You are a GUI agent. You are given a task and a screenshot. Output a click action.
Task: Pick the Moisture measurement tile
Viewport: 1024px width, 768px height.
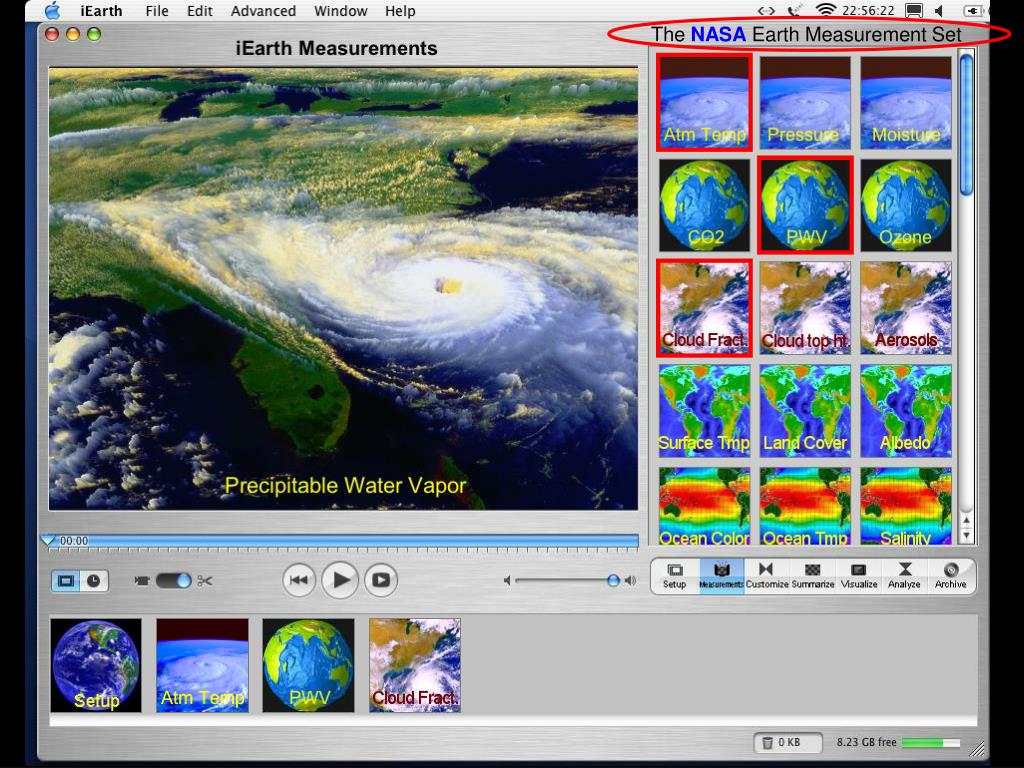906,102
